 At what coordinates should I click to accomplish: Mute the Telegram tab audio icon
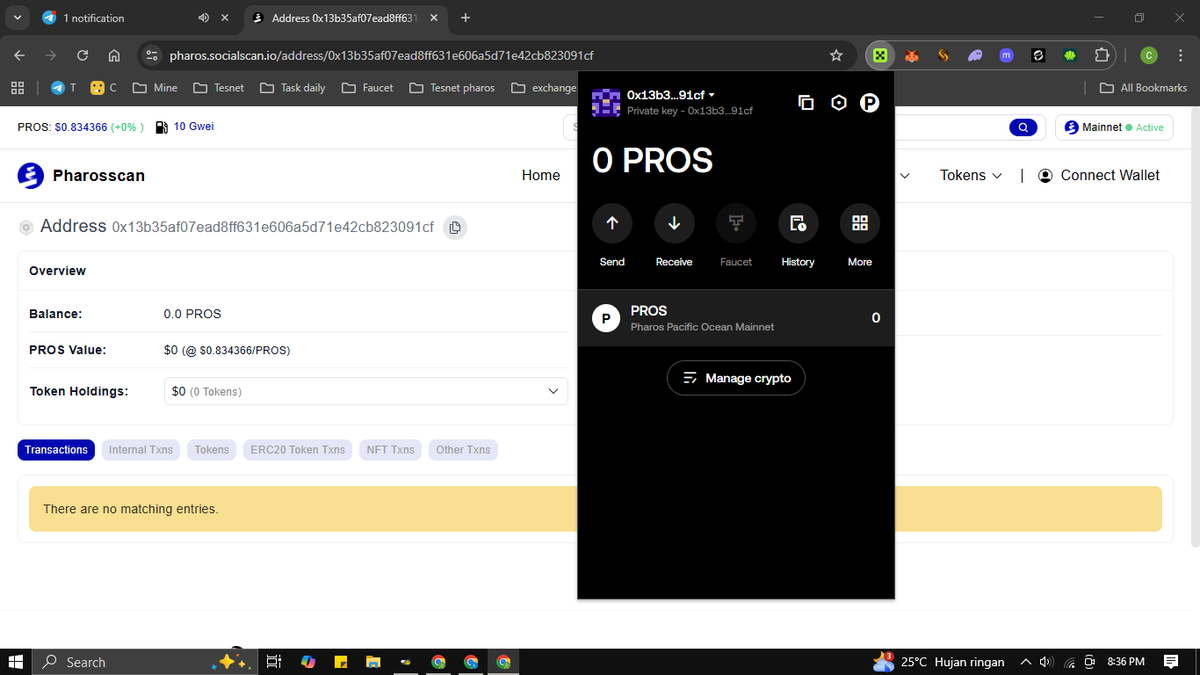(x=203, y=18)
